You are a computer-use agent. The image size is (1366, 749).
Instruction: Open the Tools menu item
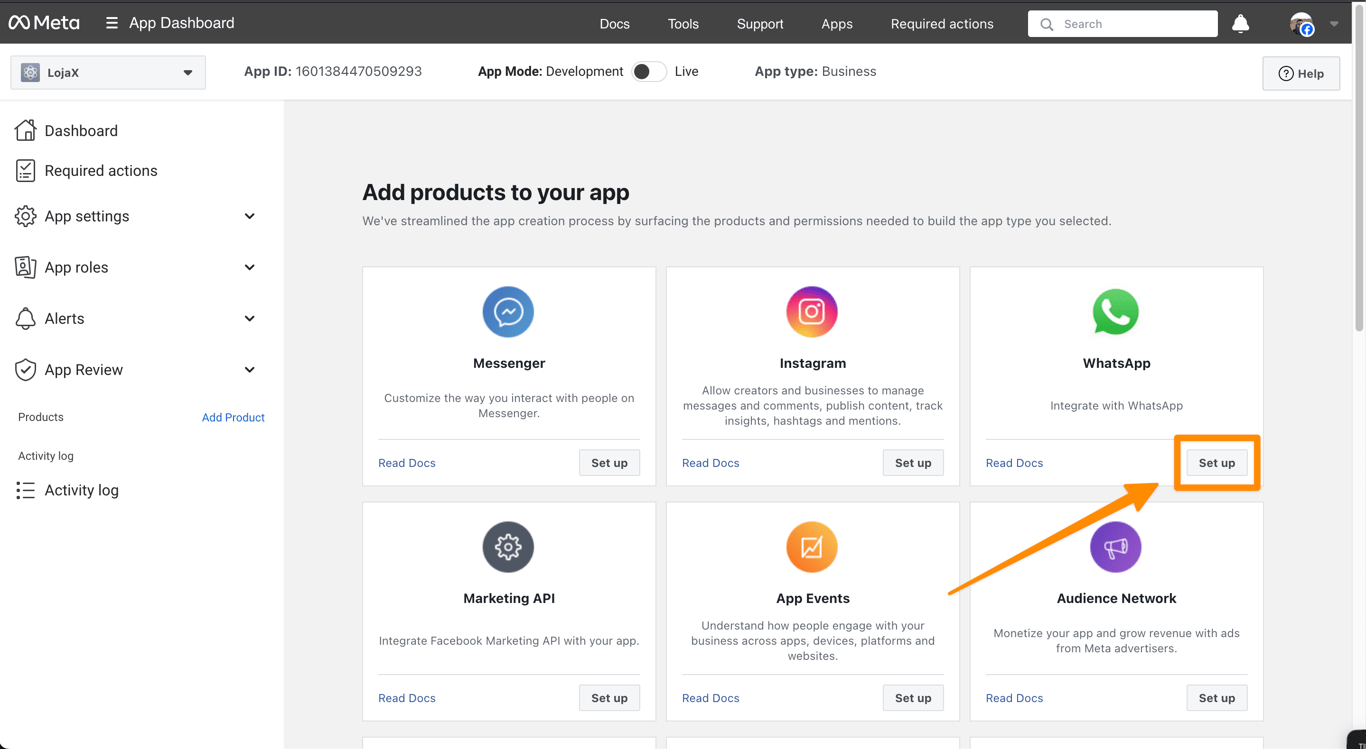click(x=683, y=24)
